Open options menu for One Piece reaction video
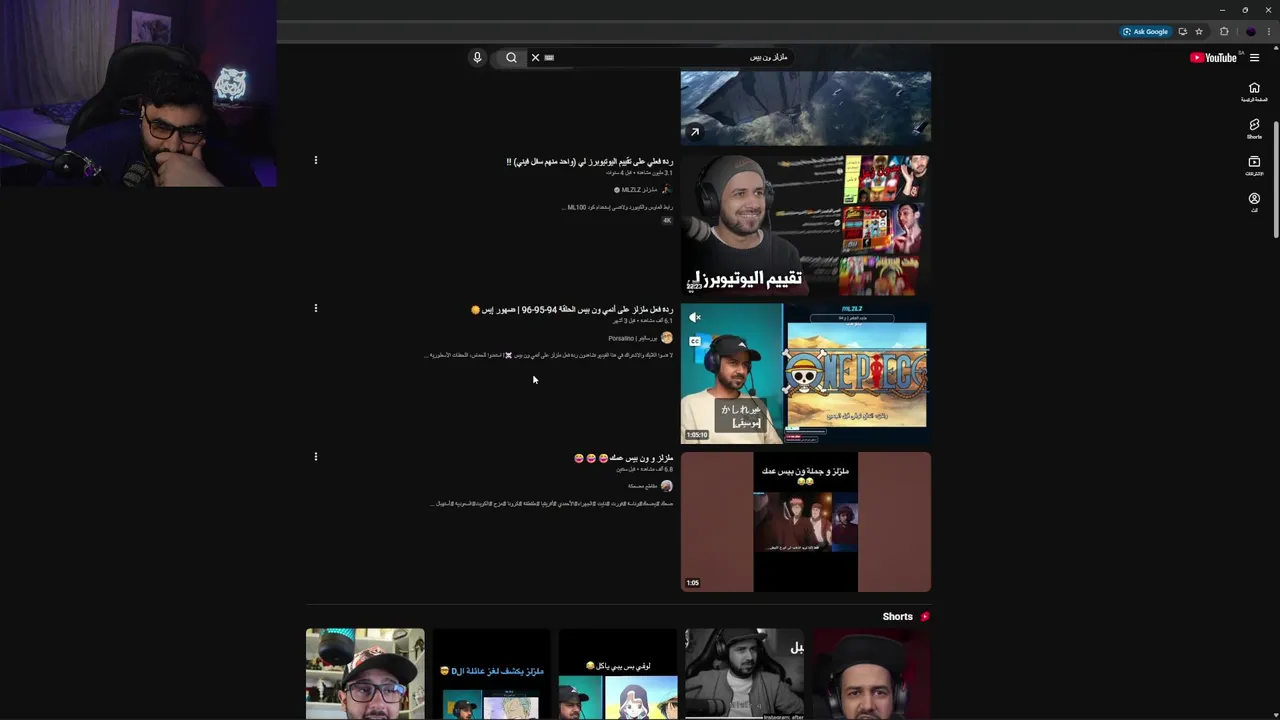This screenshot has width=1280, height=720. click(x=316, y=308)
